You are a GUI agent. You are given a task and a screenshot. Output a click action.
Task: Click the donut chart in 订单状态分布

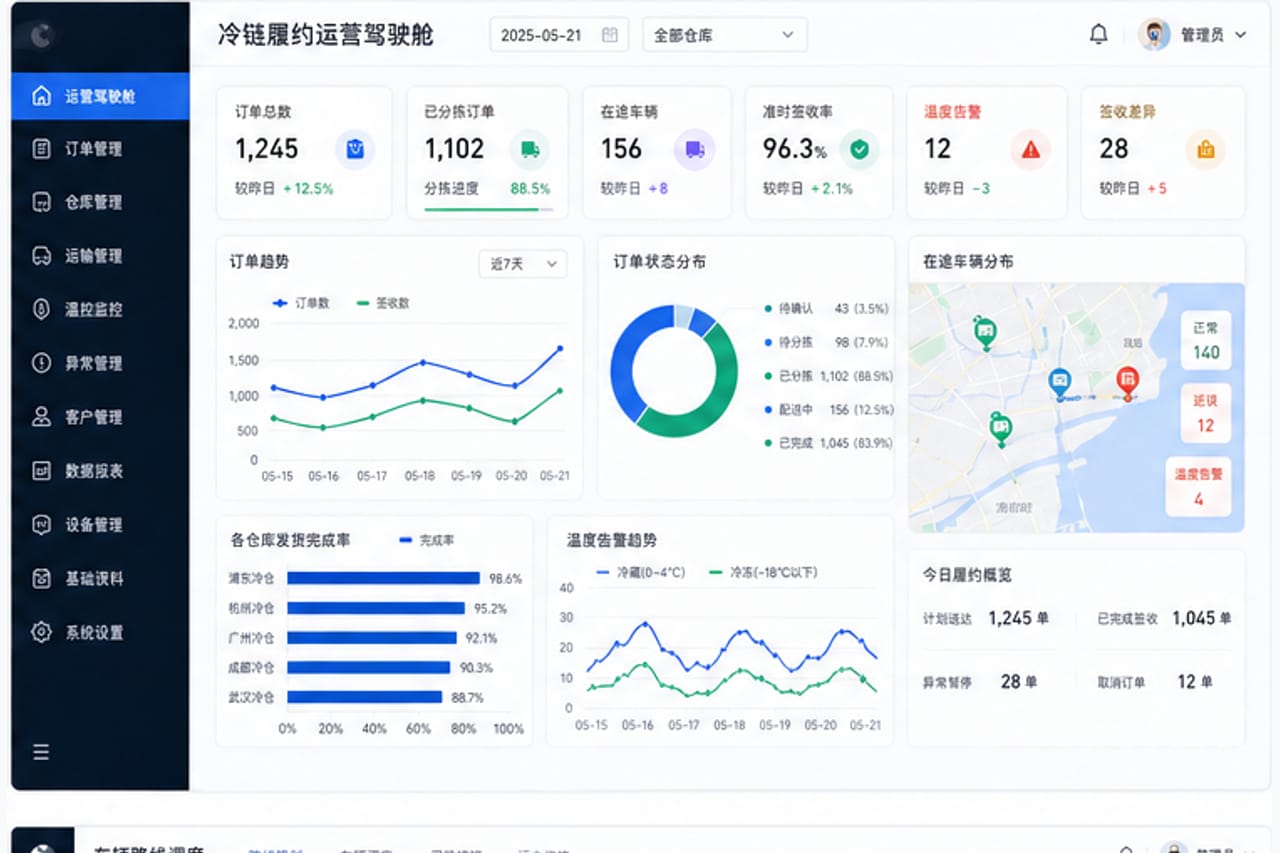pos(674,371)
